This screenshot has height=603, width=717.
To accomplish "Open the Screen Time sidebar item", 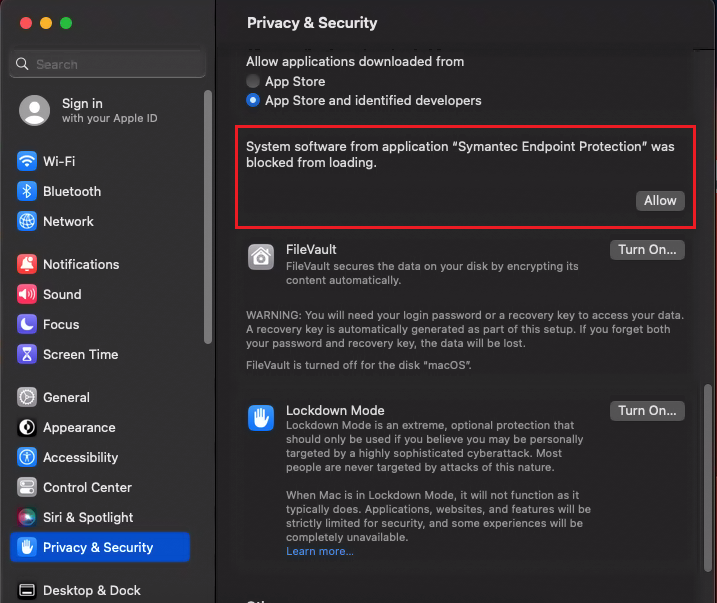I will (x=100, y=354).
